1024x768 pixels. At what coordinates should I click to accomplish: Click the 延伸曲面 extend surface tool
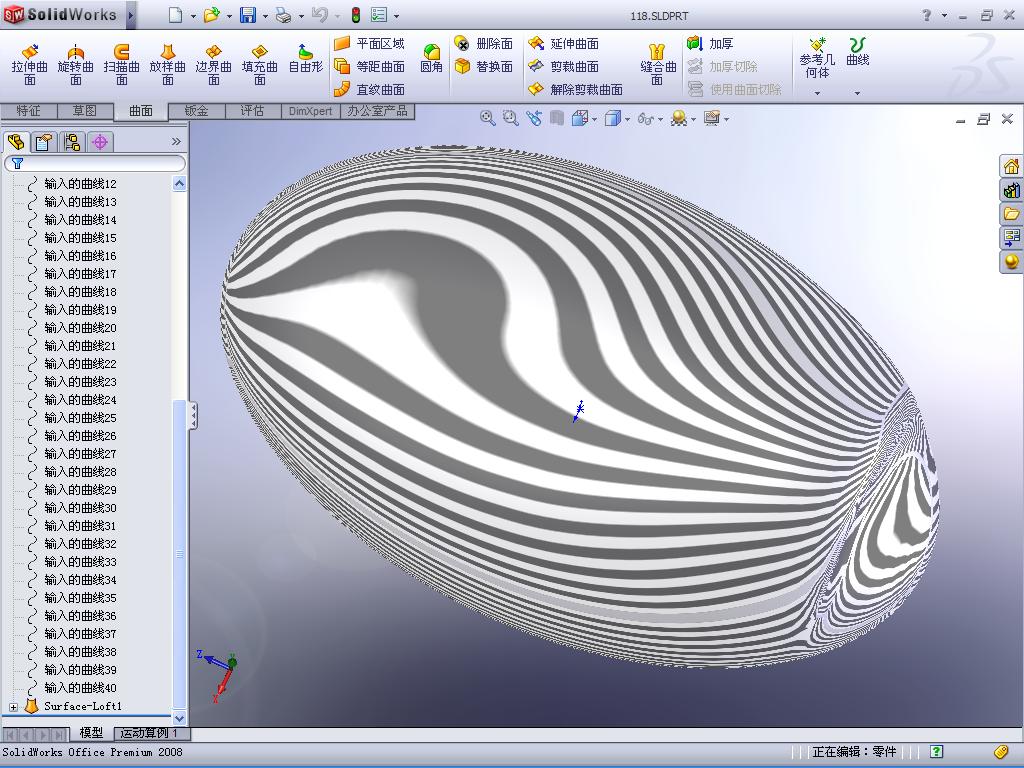tap(564, 44)
